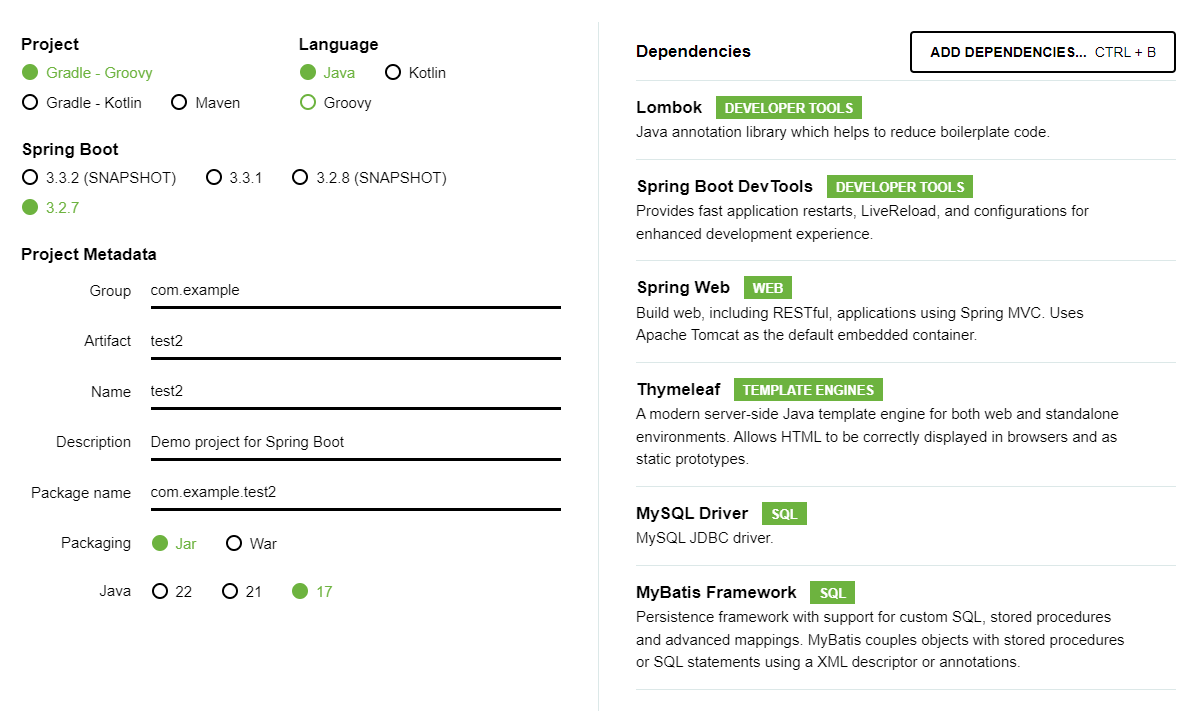The height and width of the screenshot is (711, 1201).
Task: Select the Gradle - Kotlin project option
Action: pos(30,103)
